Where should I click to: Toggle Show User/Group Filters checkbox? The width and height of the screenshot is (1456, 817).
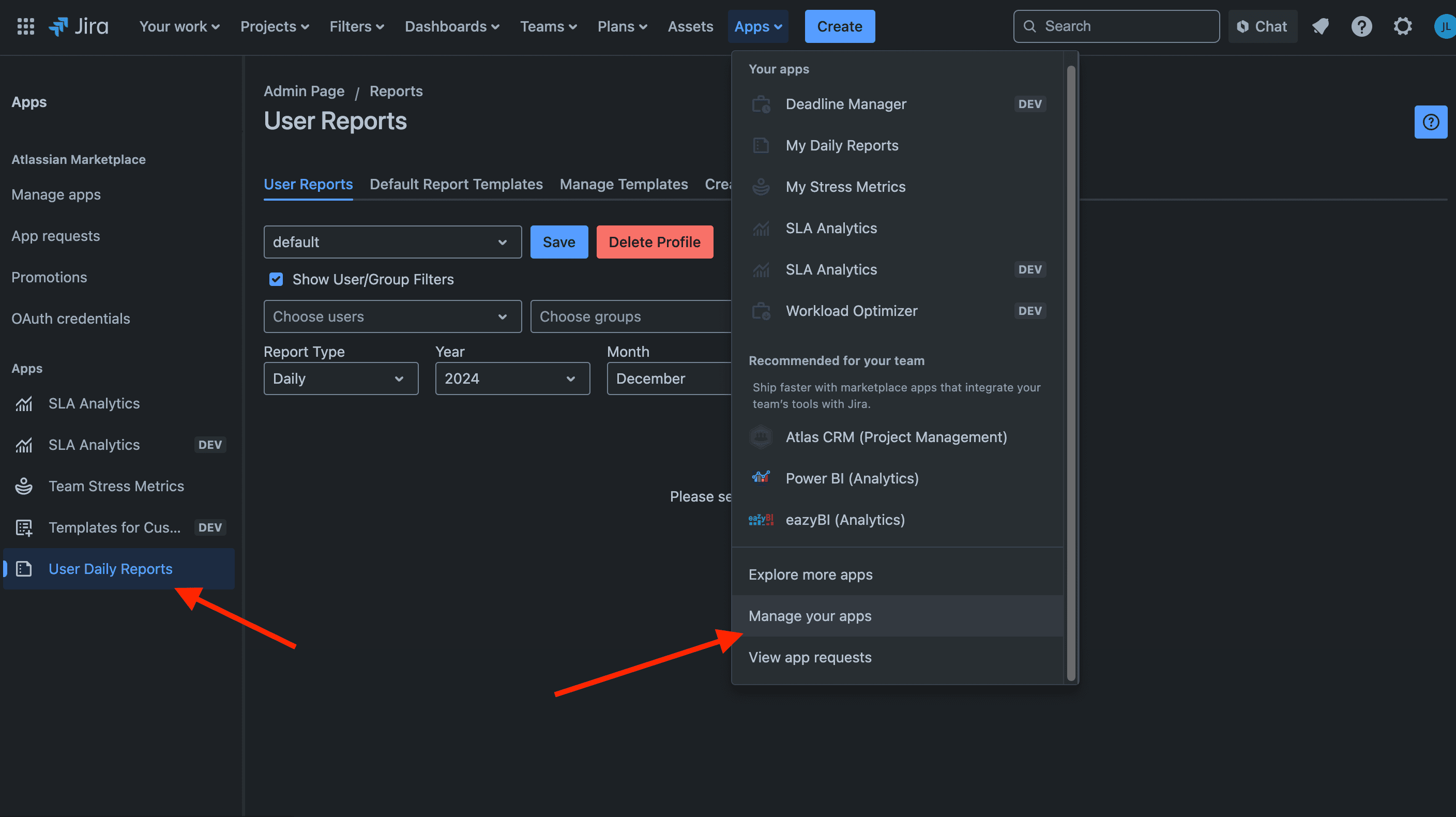click(276, 279)
